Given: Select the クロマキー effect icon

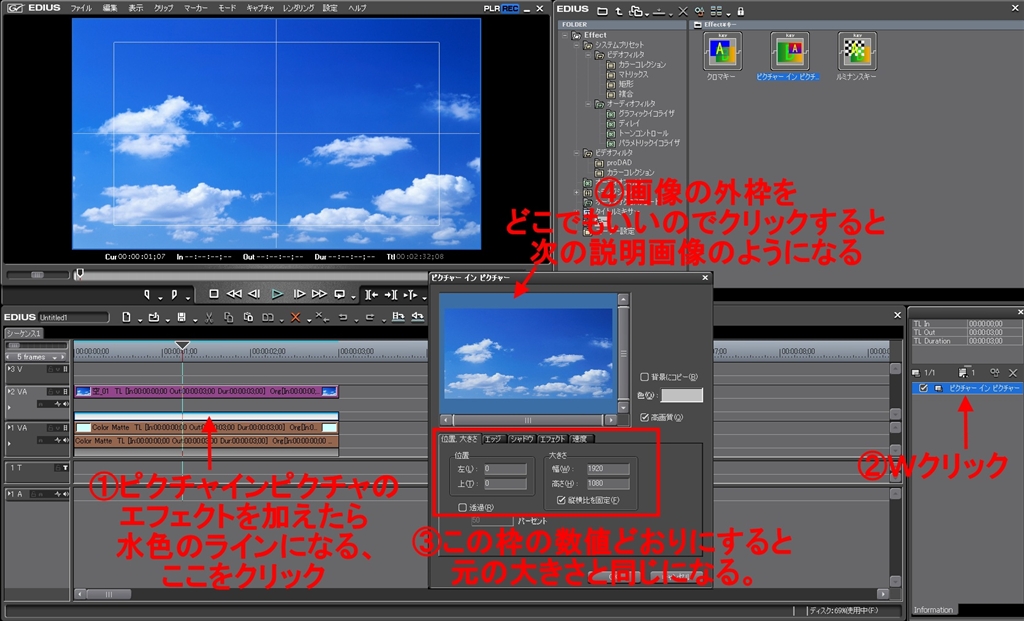Looking at the screenshot, I should (721, 53).
